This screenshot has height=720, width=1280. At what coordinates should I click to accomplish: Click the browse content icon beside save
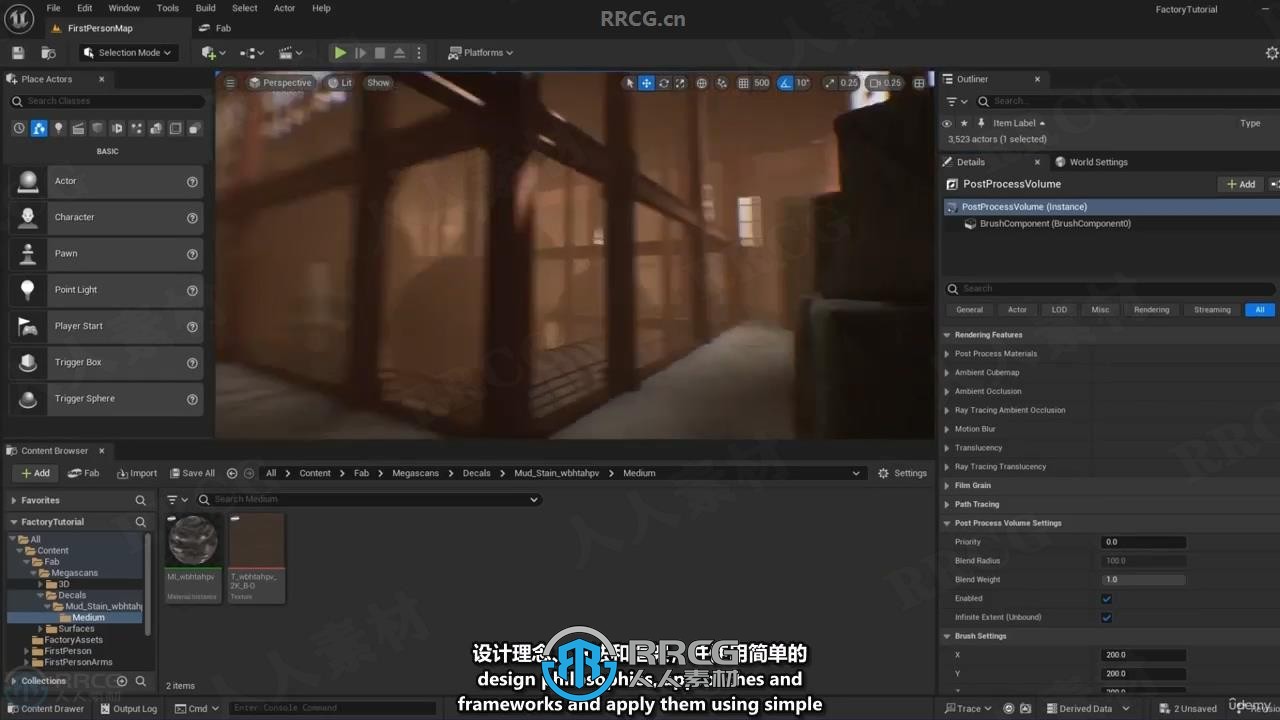pos(48,53)
